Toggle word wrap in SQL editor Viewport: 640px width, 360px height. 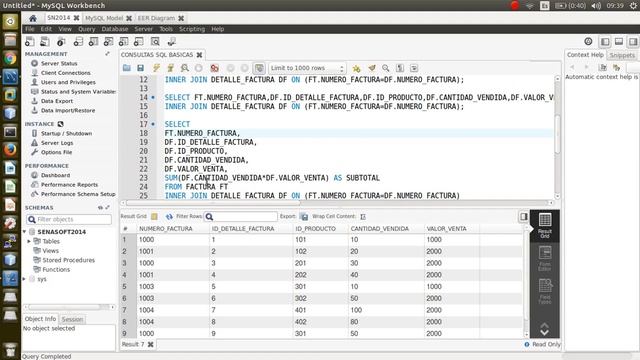(414, 68)
